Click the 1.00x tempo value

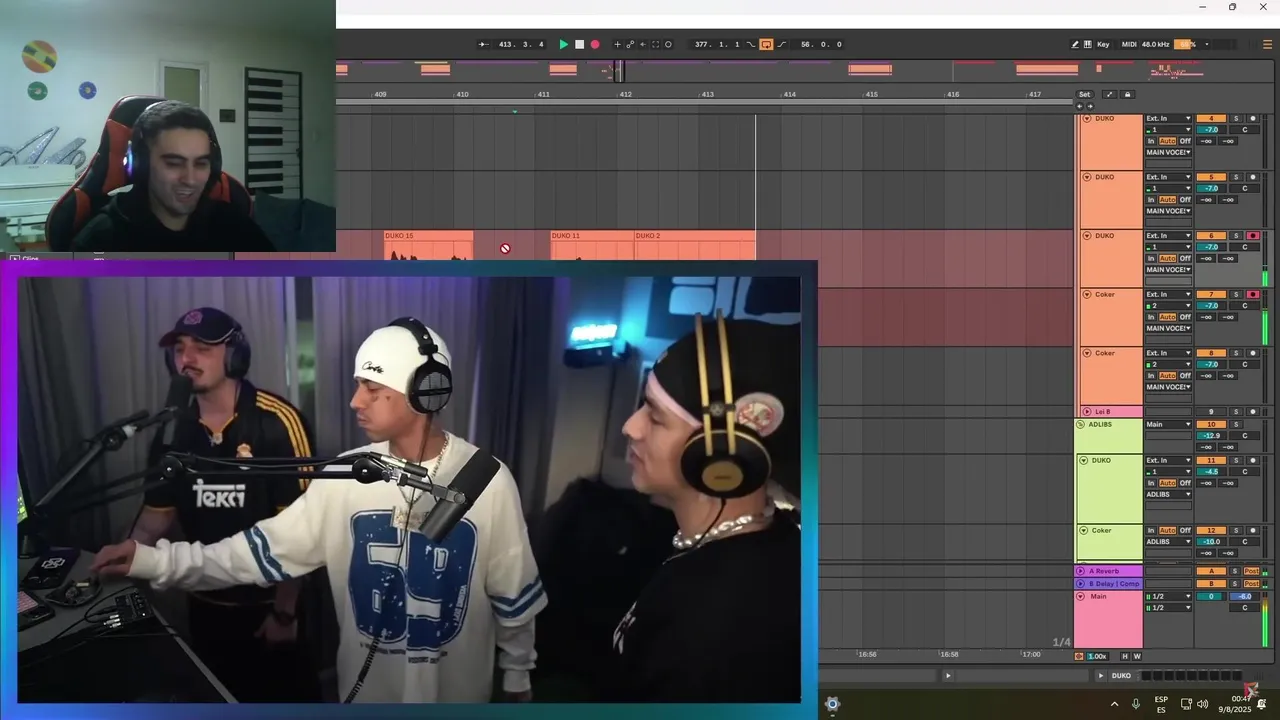coord(1098,656)
